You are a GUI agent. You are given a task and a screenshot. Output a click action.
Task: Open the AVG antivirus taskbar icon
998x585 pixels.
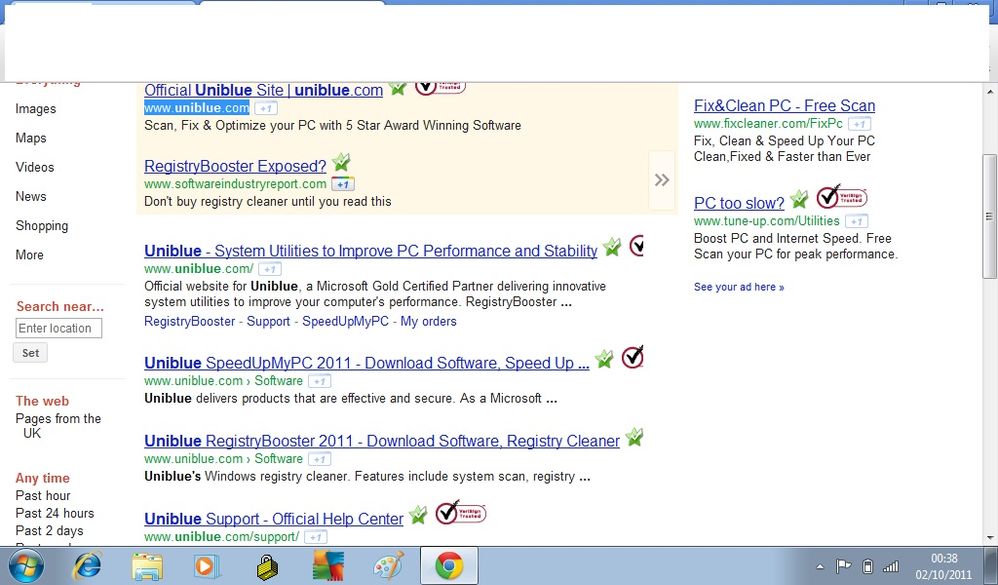click(x=328, y=566)
